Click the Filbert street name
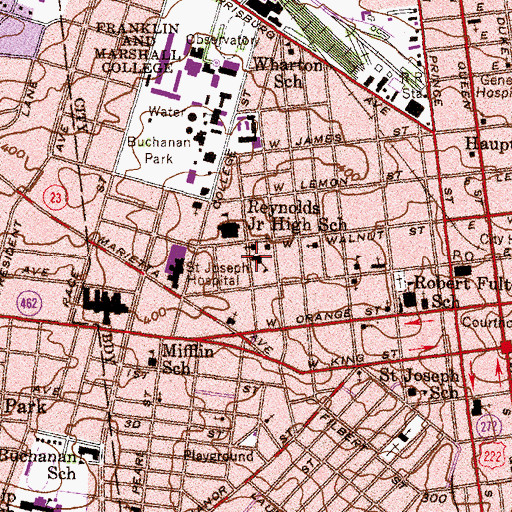 343,430
